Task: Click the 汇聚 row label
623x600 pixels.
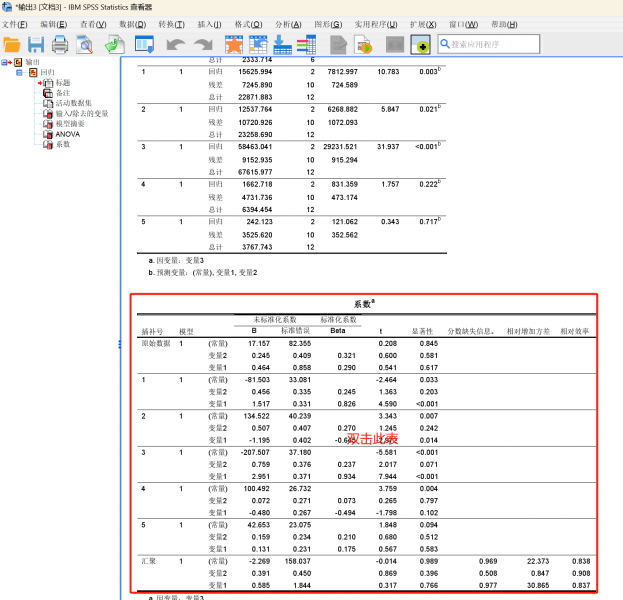Action: click(x=149, y=561)
